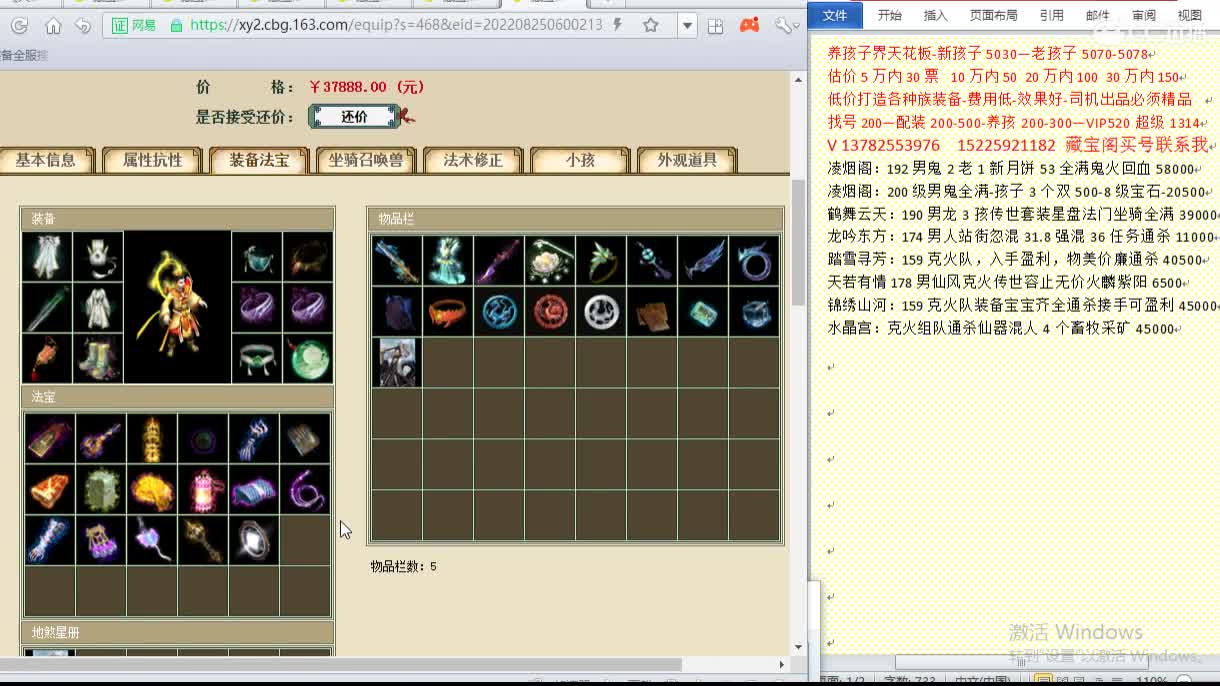Screen dimensions: 1220x686
Task: Select the teal necklace equipment icon
Action: (257, 257)
